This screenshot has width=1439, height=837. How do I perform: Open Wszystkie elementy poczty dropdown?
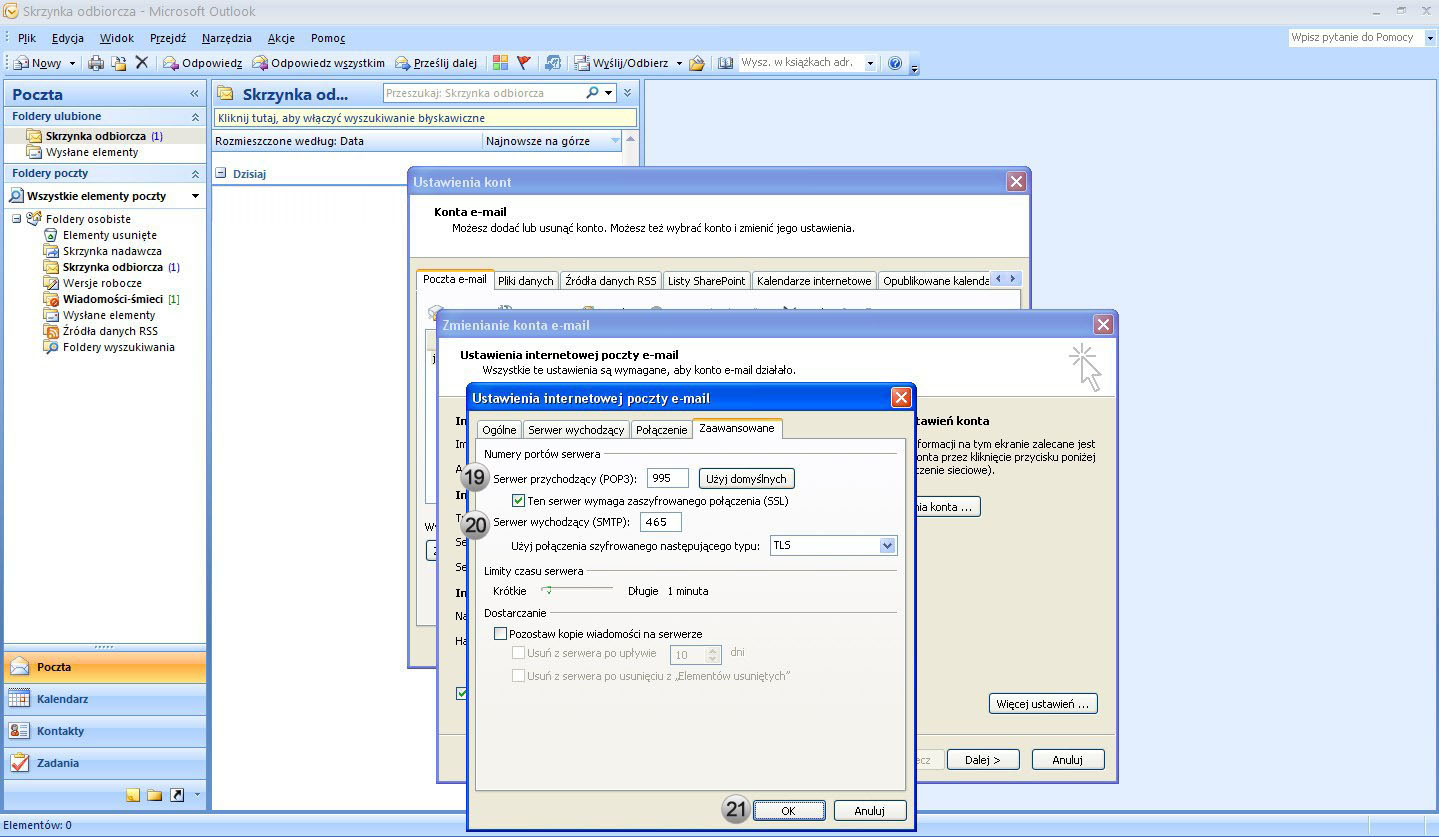195,196
